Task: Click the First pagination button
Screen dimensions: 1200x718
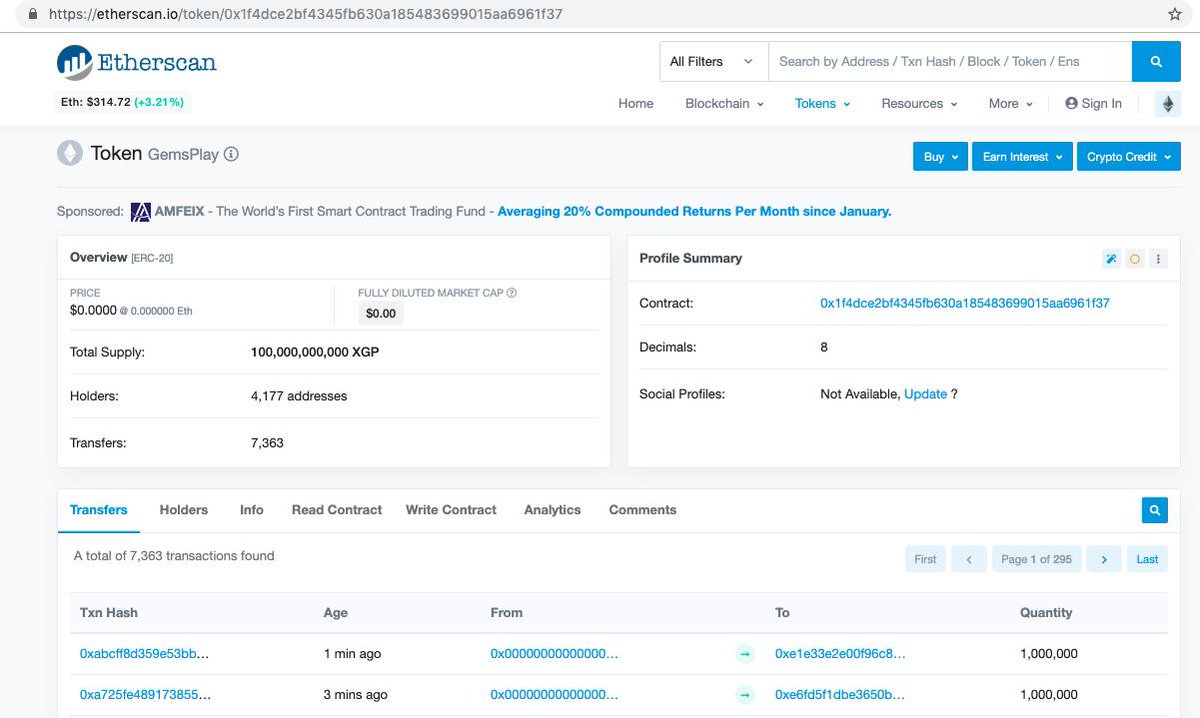Action: point(926,559)
